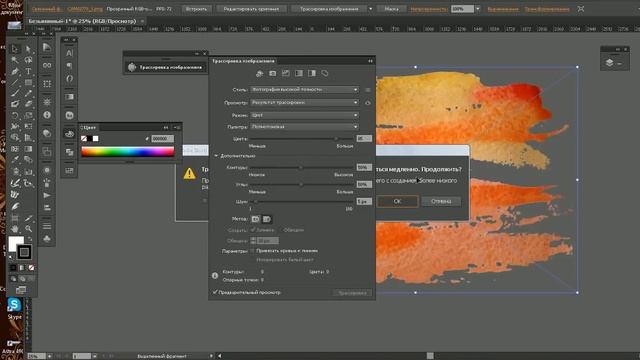The width and height of the screenshot is (640, 360).
Task: Toggle Привязать кривые к линиям checkbox
Action: [x=252, y=251]
